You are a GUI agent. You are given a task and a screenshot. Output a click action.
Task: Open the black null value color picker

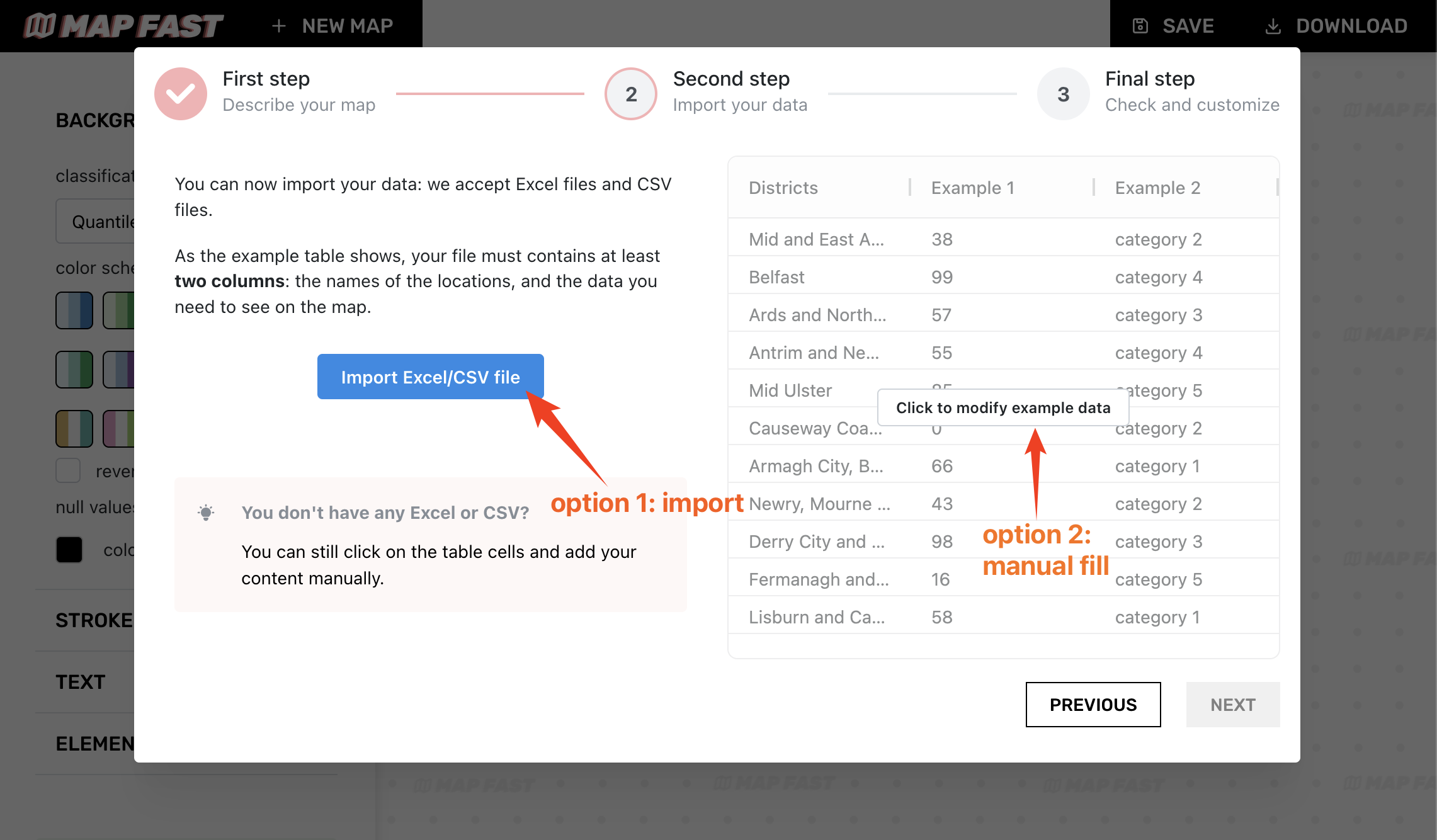coord(69,550)
